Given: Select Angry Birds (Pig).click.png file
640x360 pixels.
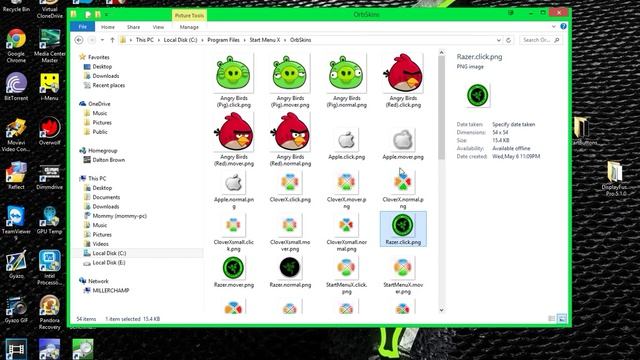Looking at the screenshot, I should click(x=233, y=81).
